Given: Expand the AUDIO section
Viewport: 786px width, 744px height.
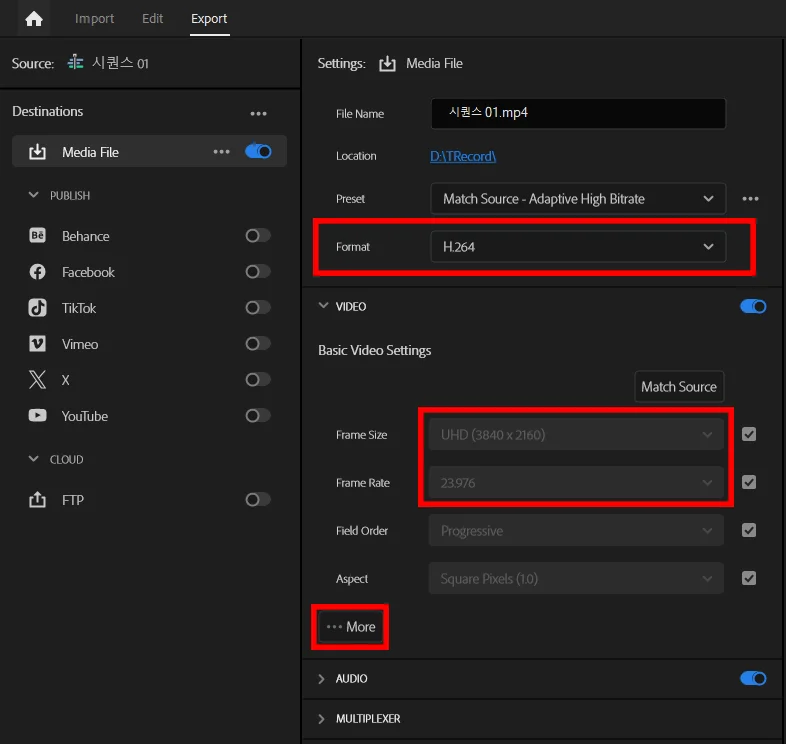Looking at the screenshot, I should 321,678.
